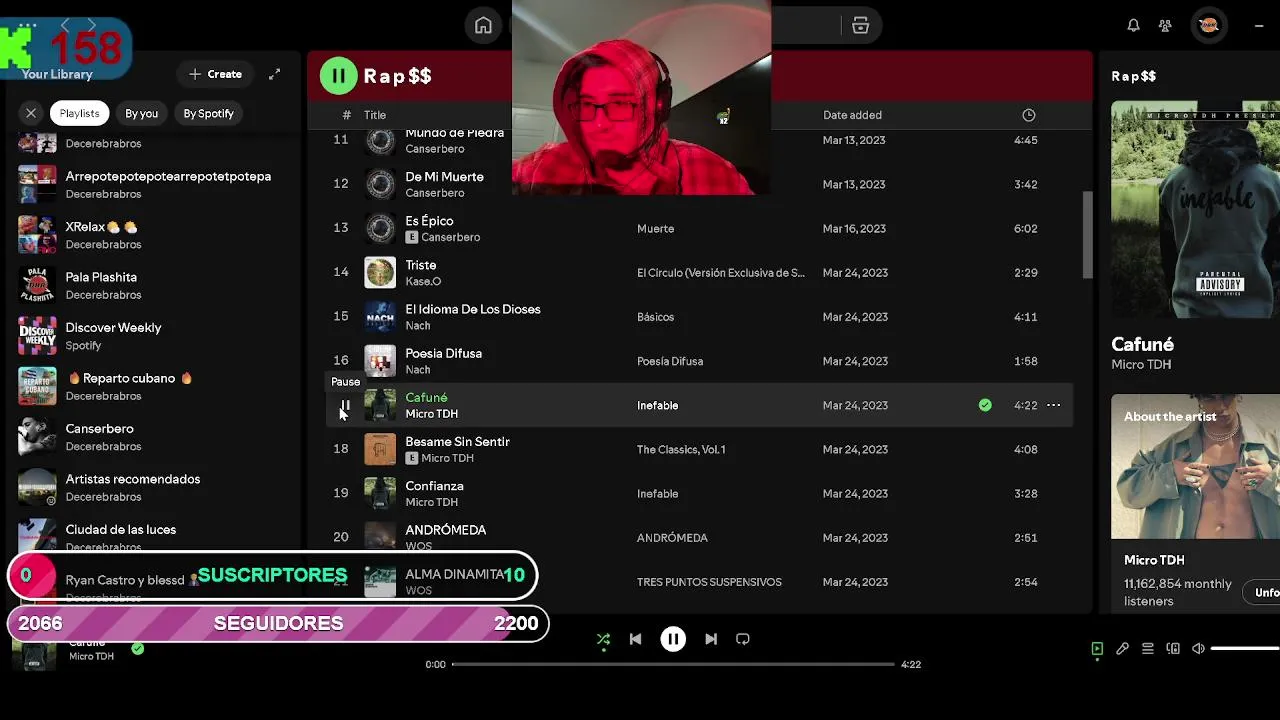Select the By you filter chip
This screenshot has width=1280, height=720.
click(141, 113)
